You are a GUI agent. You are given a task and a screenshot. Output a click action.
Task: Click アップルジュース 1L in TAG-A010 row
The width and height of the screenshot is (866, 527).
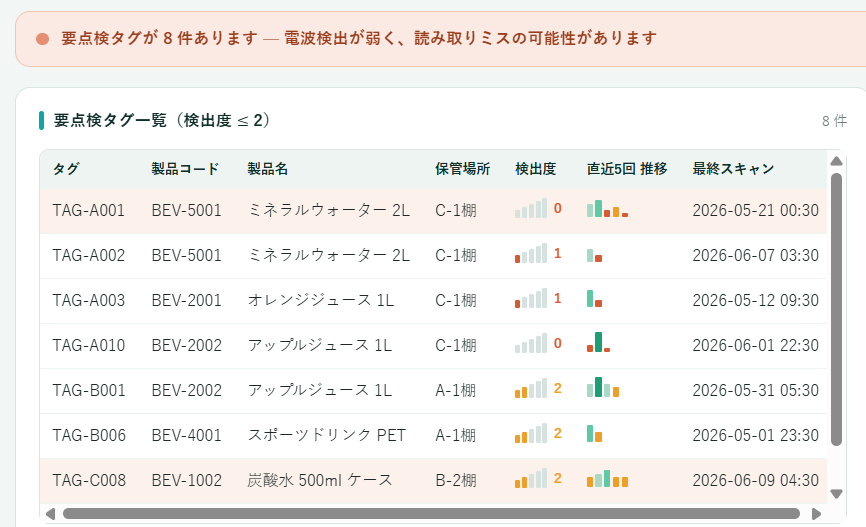tap(319, 345)
